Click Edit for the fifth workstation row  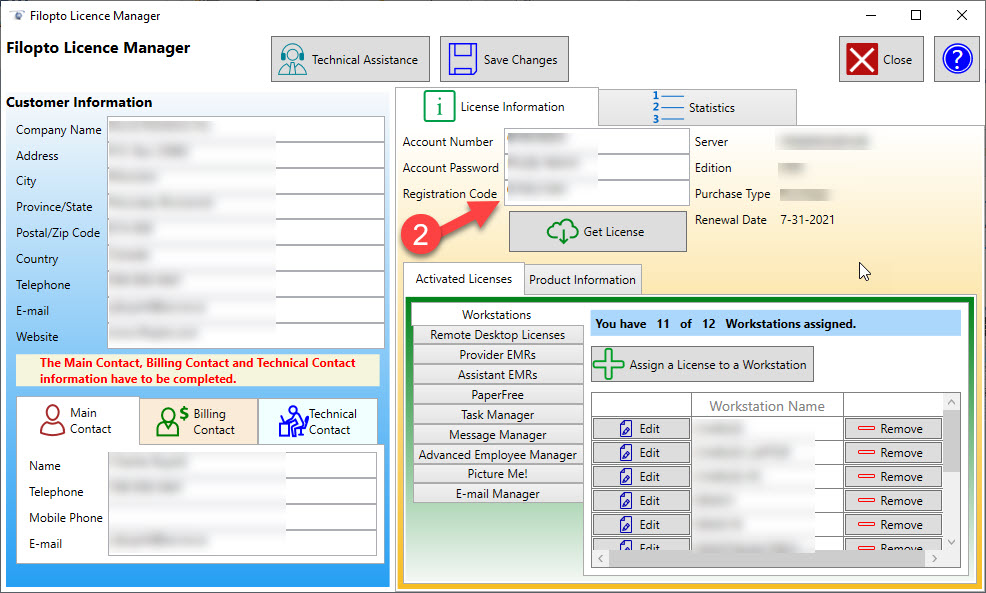[x=641, y=524]
